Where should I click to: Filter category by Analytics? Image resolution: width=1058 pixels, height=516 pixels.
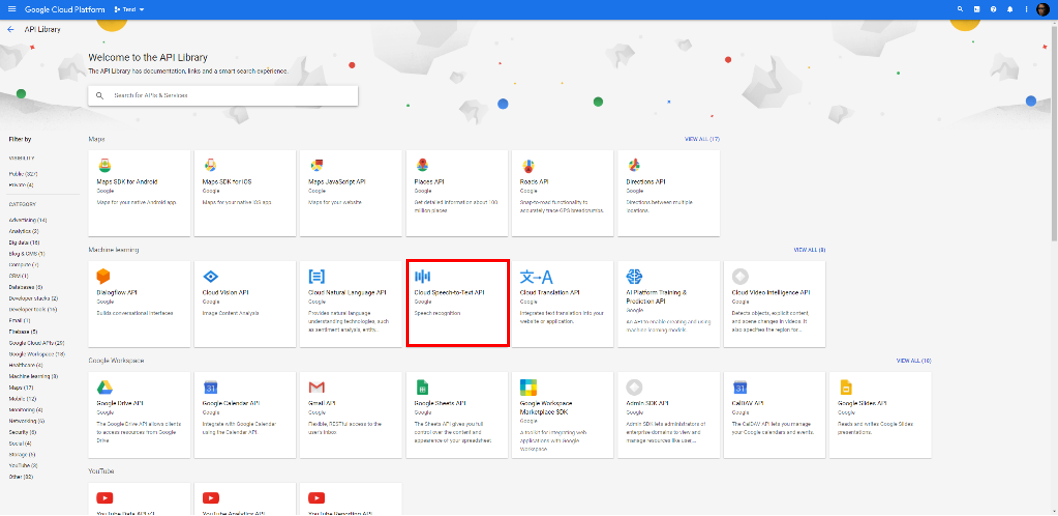(24, 231)
